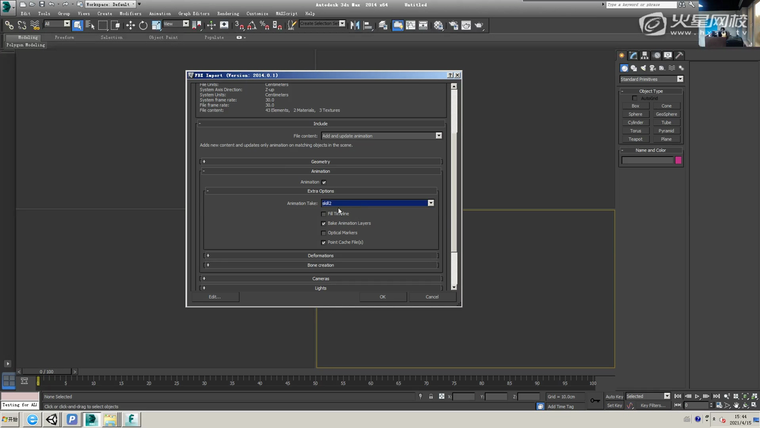Select the Move tool in main toolbar
The image size is (760, 428).
pos(130,25)
